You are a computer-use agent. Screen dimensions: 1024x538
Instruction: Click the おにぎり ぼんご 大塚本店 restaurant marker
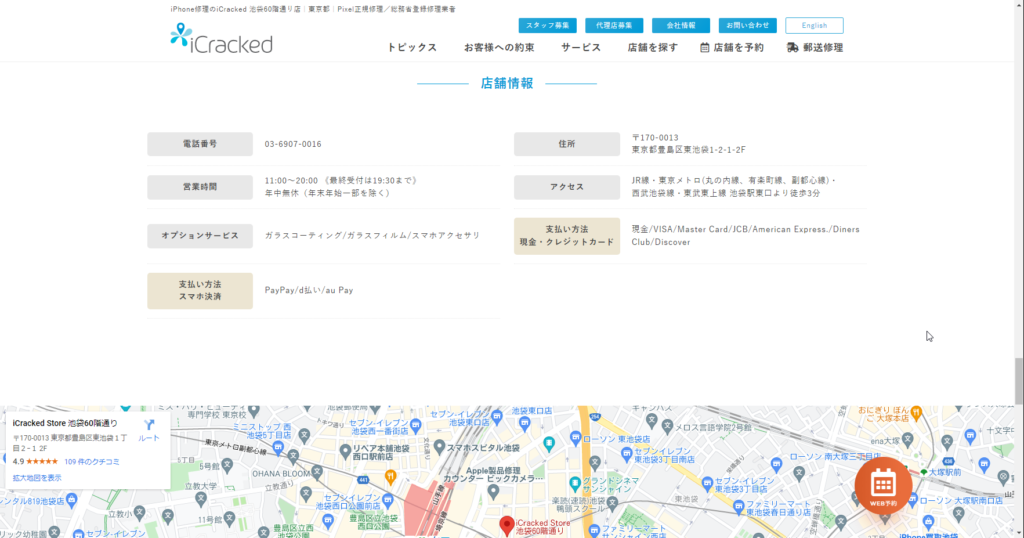(x=916, y=412)
